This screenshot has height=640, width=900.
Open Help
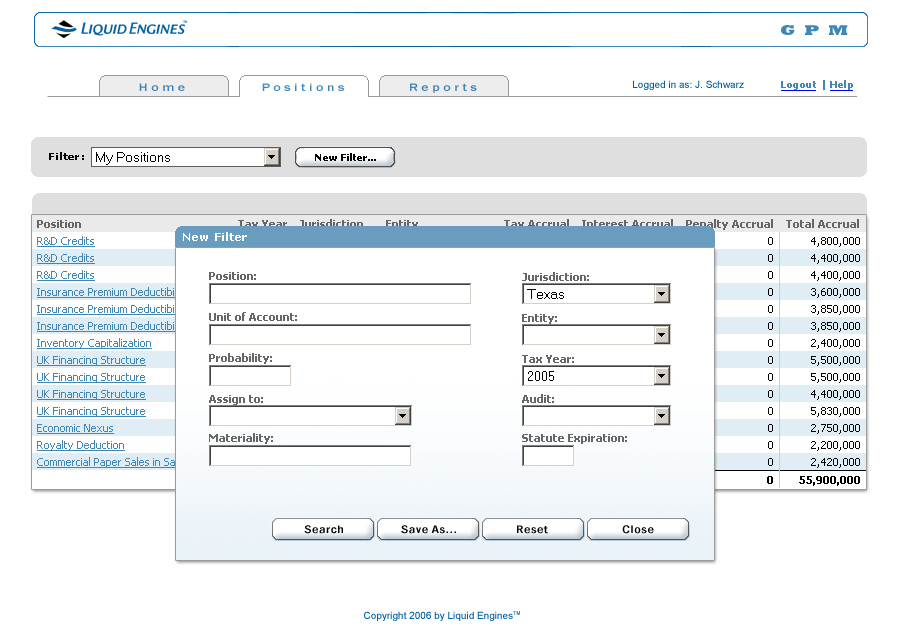tap(840, 85)
